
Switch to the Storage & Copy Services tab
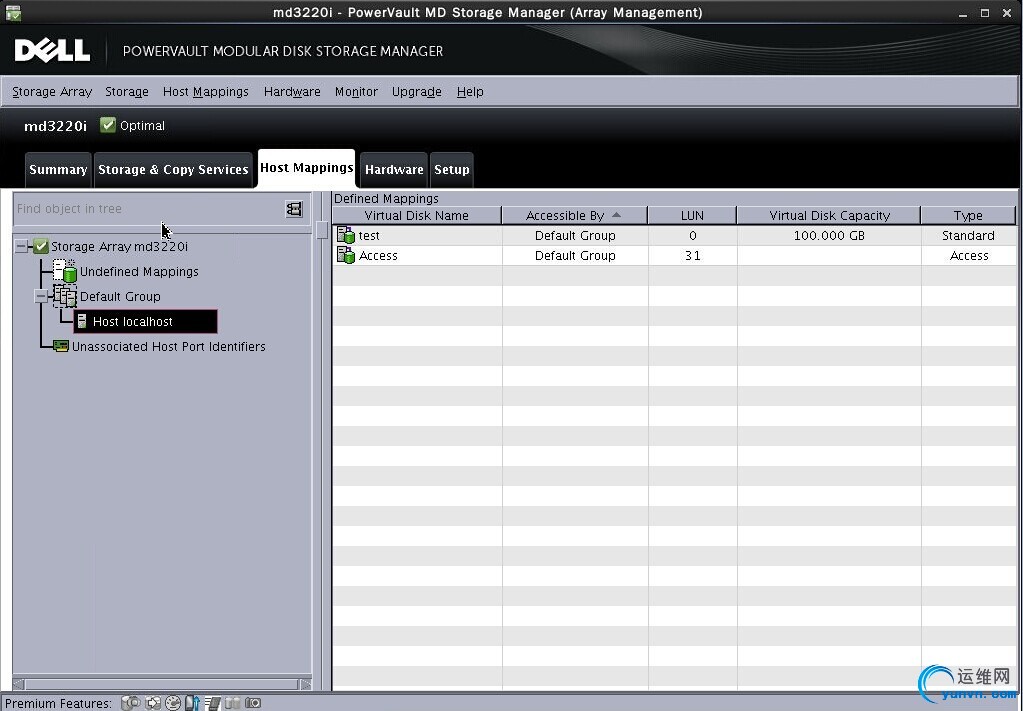(173, 170)
